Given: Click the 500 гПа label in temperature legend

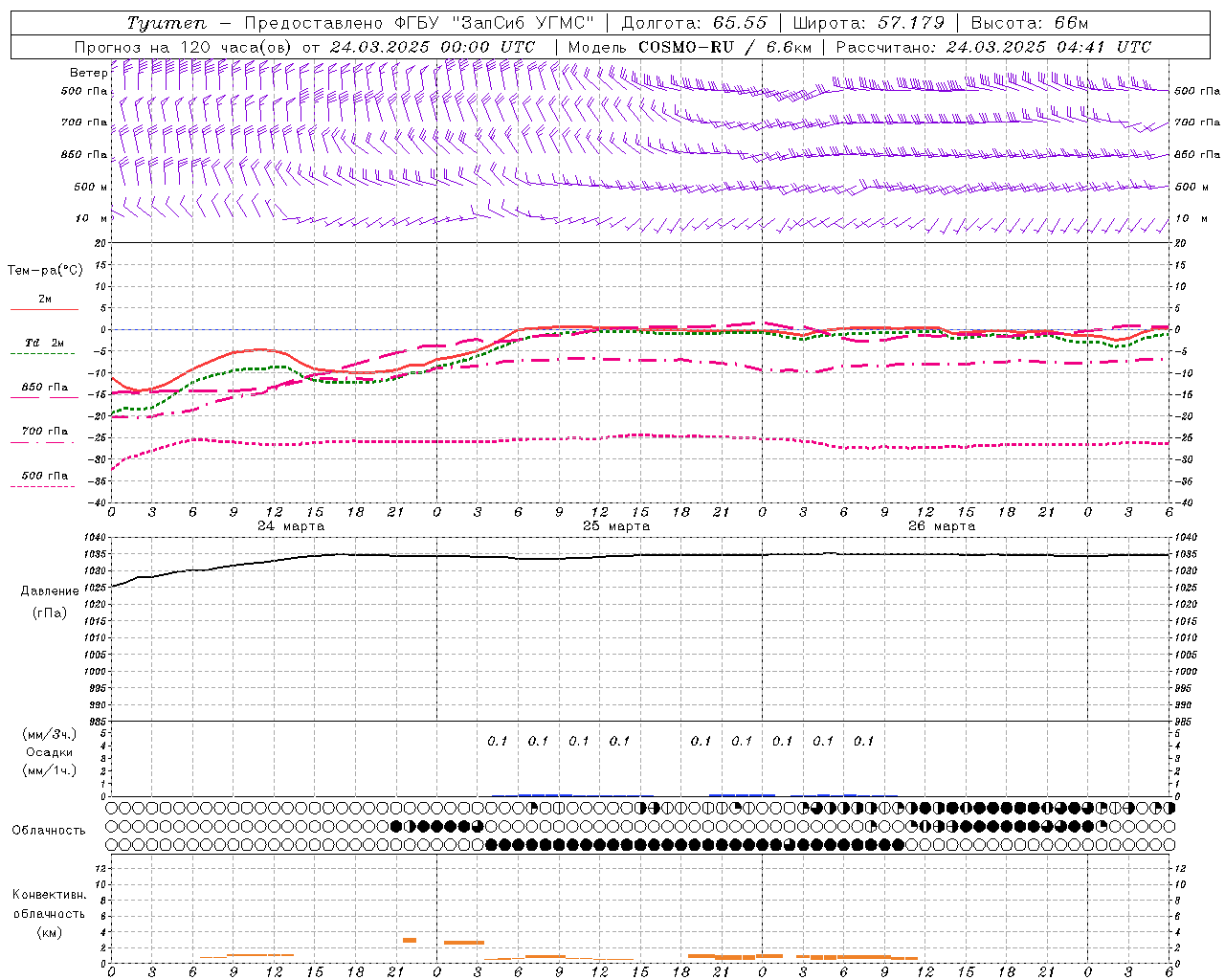Looking at the screenshot, I should point(44,476).
